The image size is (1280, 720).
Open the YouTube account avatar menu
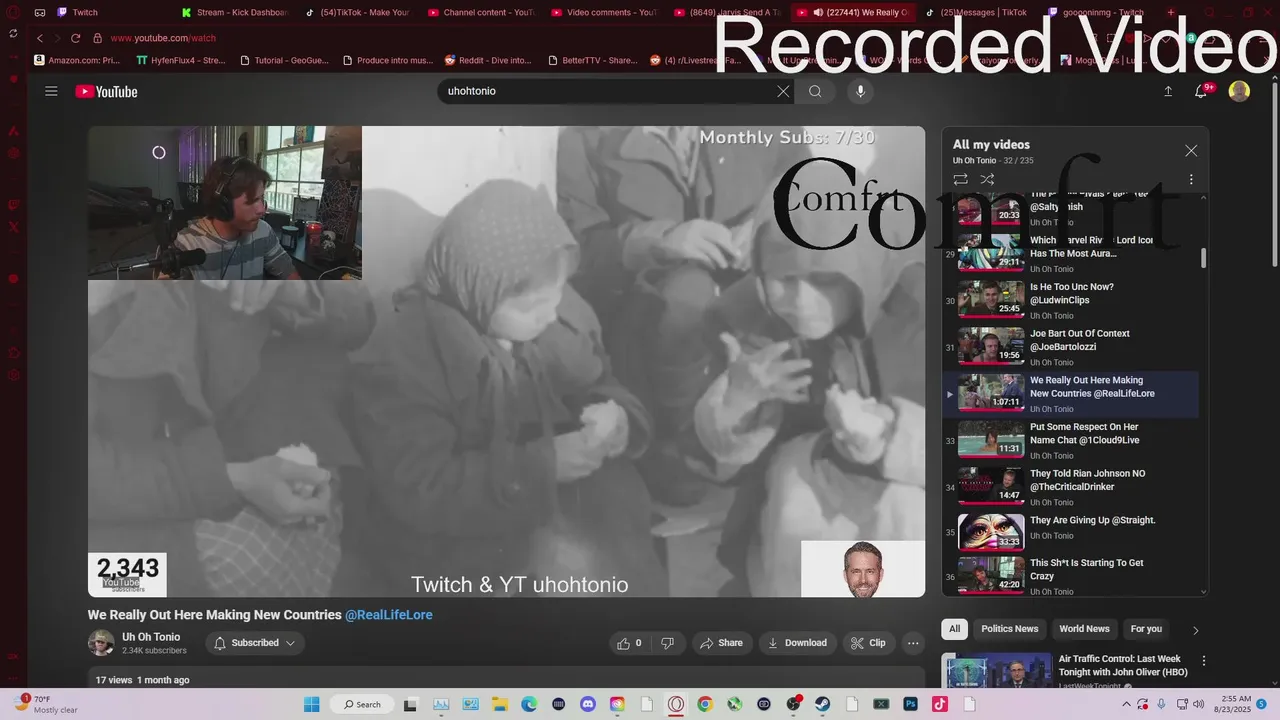point(1239,91)
